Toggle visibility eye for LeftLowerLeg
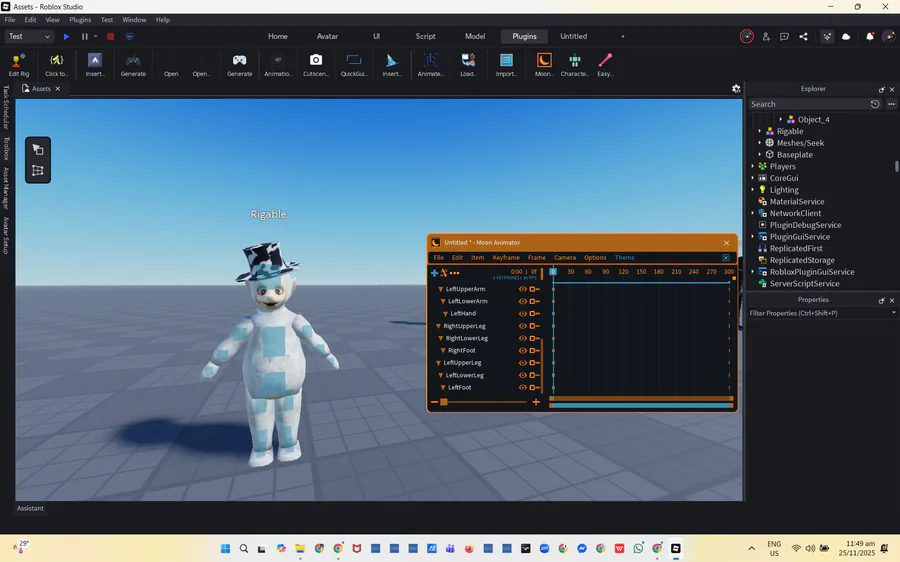 (523, 375)
